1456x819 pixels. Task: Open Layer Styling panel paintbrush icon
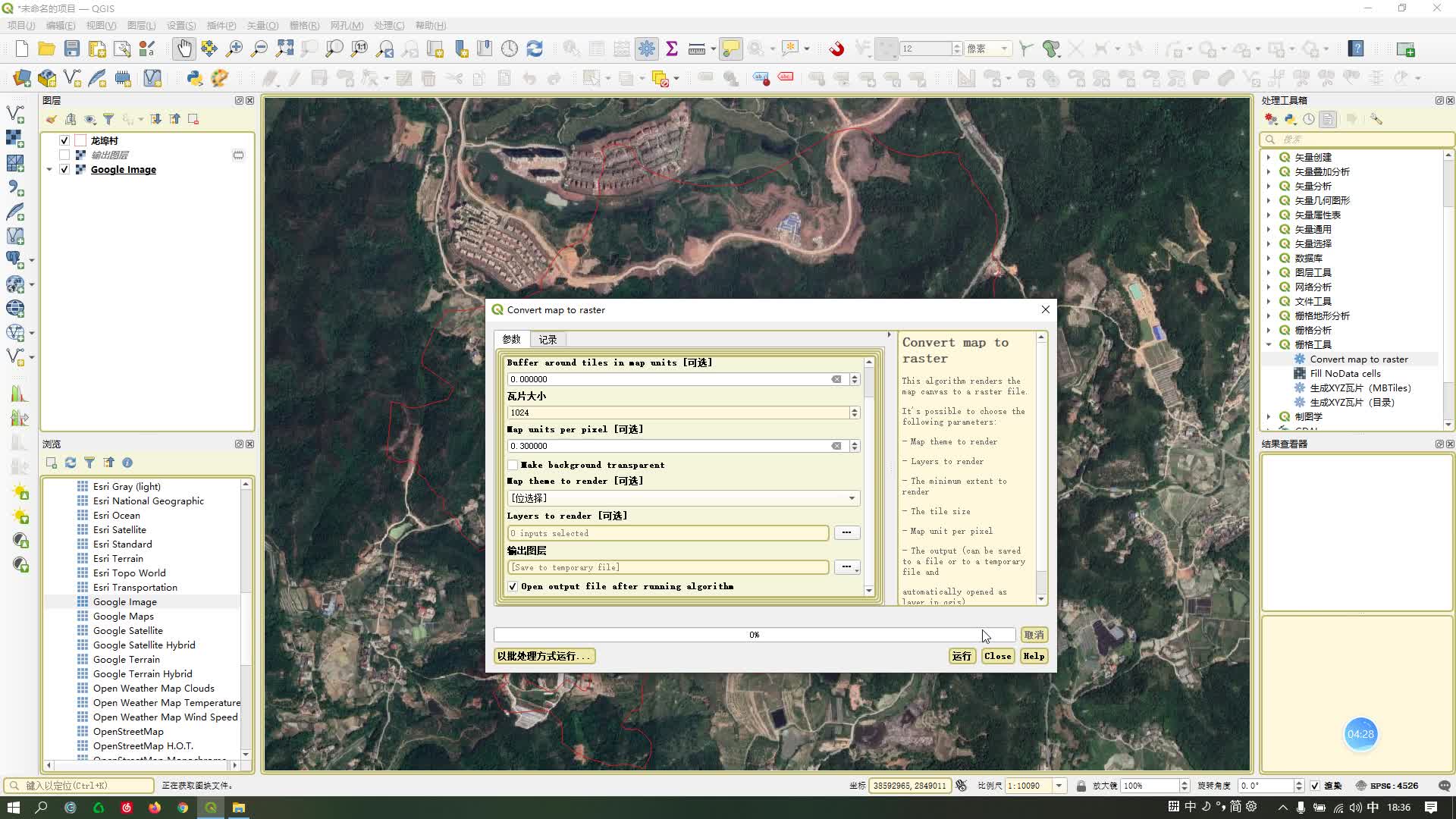51,119
